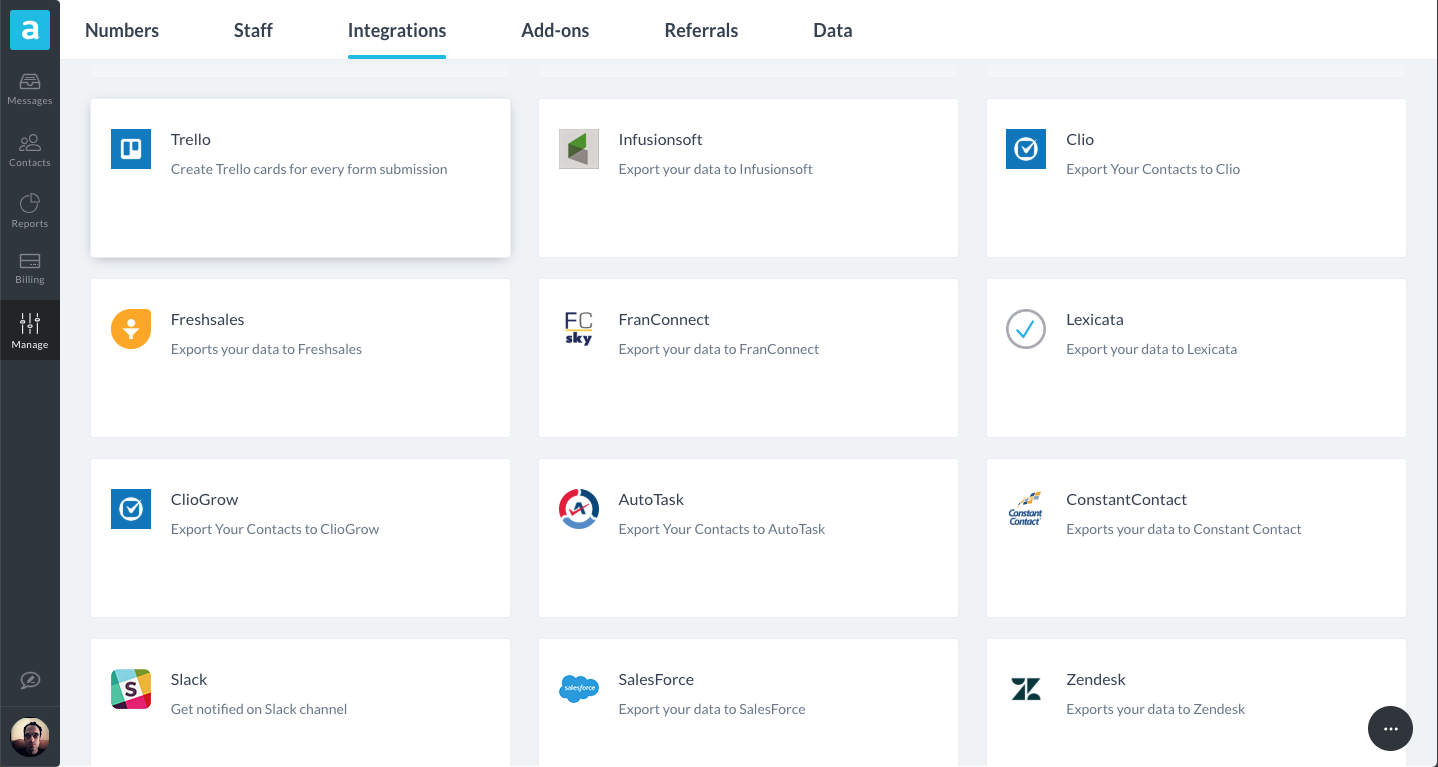Click 'Exports your data to Zendesk' text

tap(1156, 709)
